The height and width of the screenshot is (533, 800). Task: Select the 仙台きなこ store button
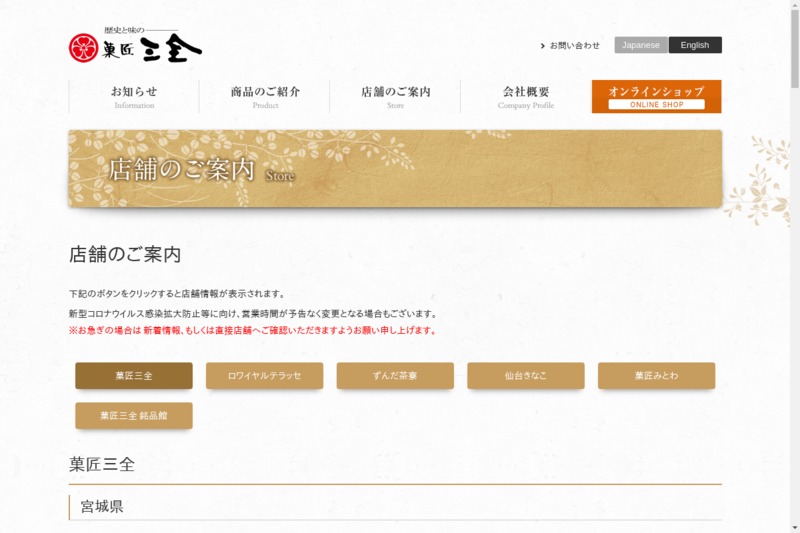point(525,376)
